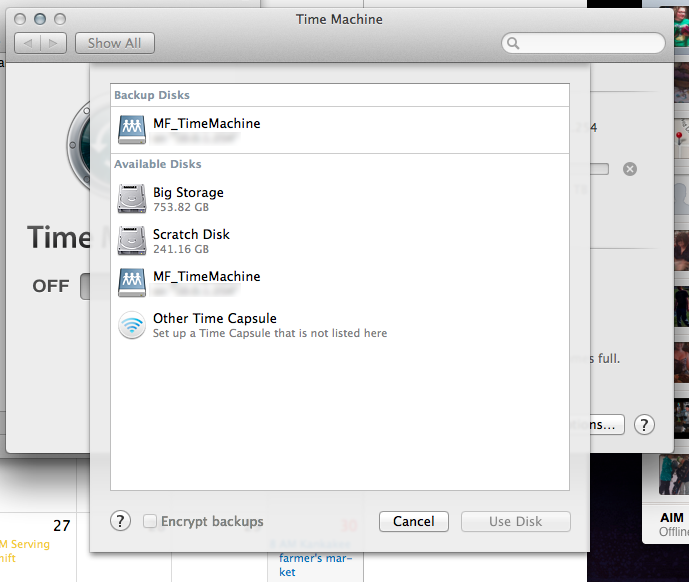Click the Use Disk button
Screen dimensions: 689x582
[515, 521]
